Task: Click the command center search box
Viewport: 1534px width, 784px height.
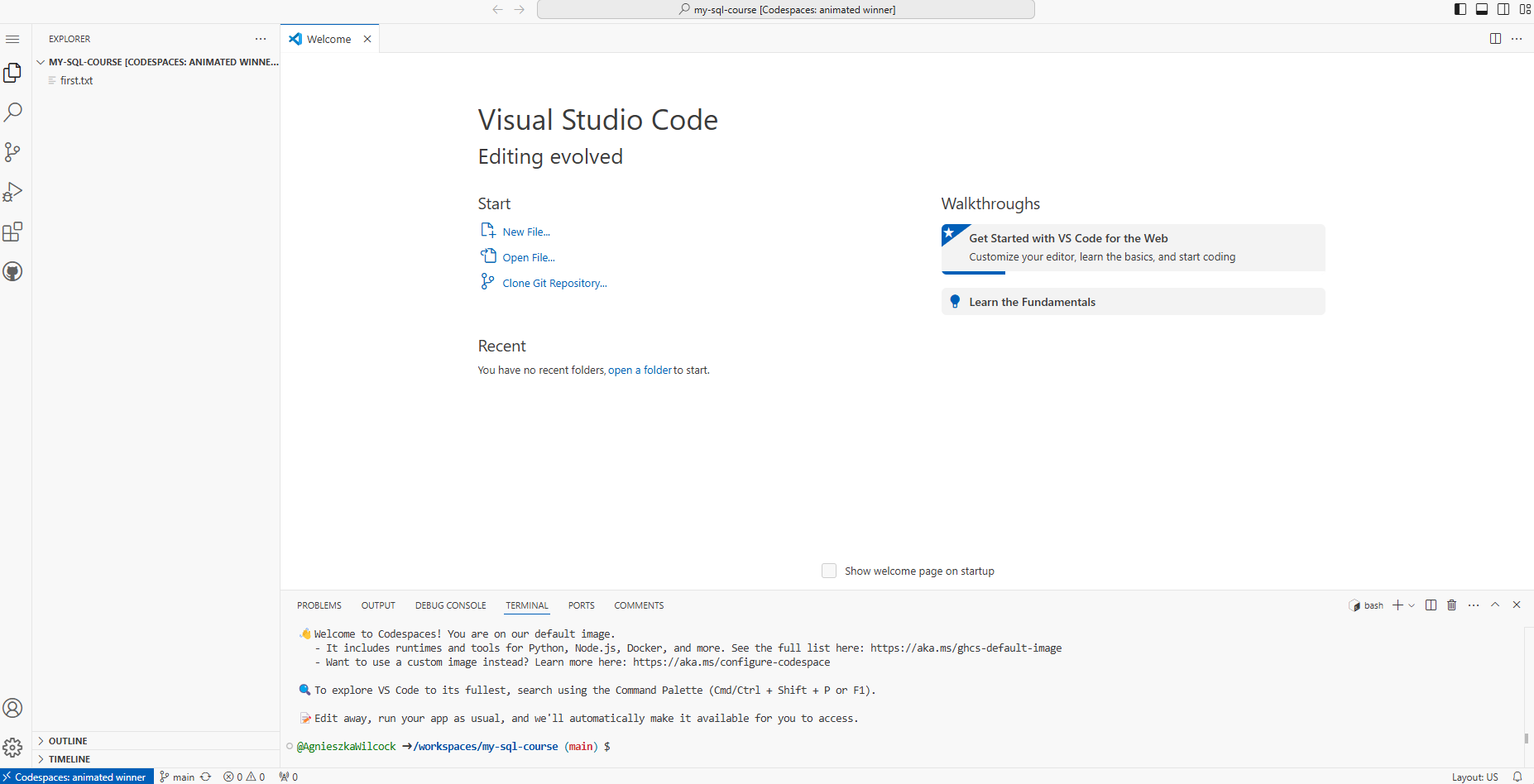Action: pyautogui.click(x=785, y=9)
